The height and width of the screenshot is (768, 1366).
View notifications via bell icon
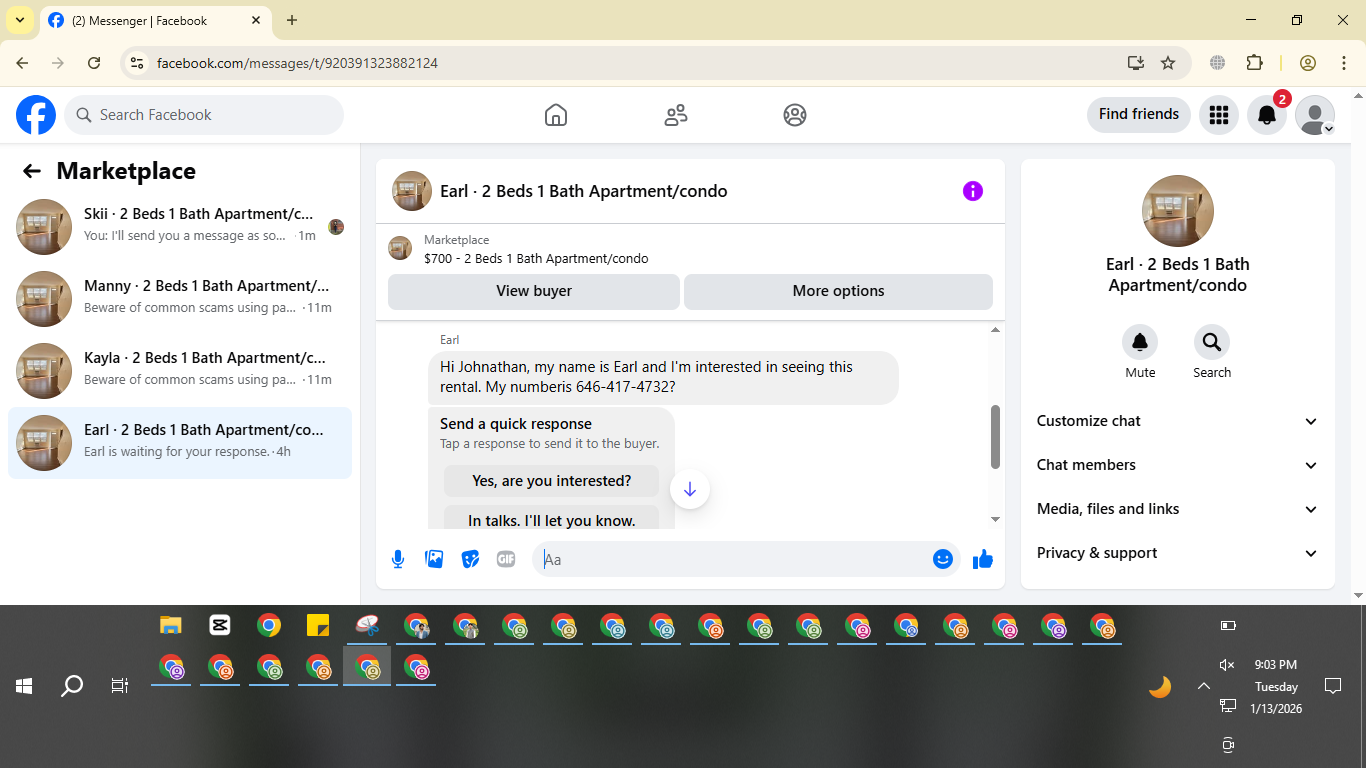pyautogui.click(x=1267, y=115)
